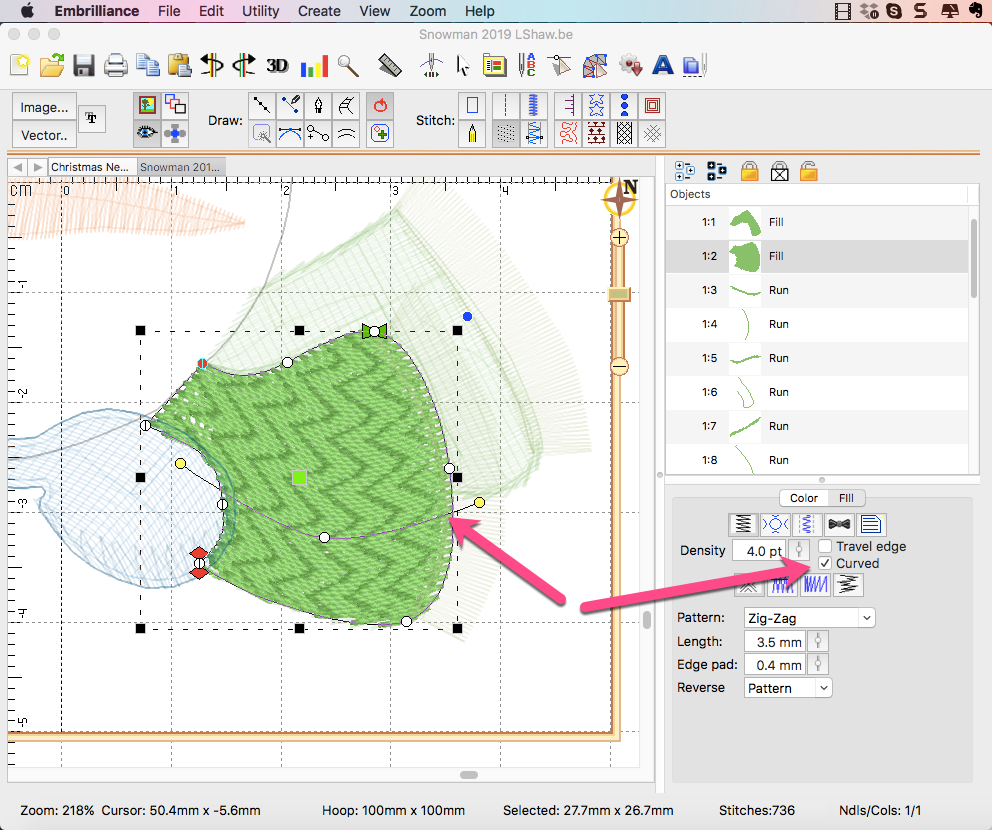
Task: Toggle the eye visibility button
Action: click(x=147, y=131)
